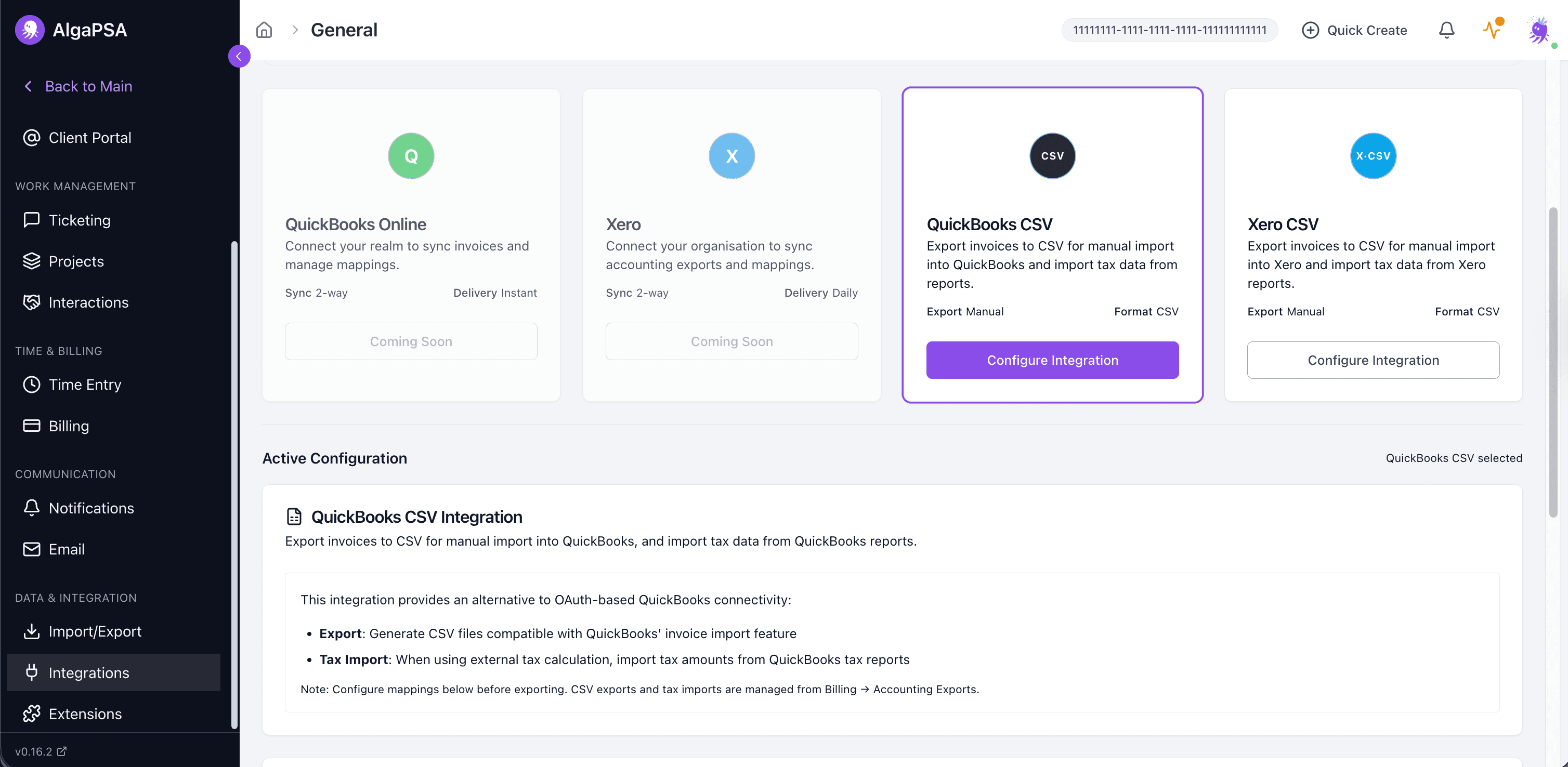Navigate to Import/Export in sidebar
Screen dimensions: 1568x767
coord(94,631)
